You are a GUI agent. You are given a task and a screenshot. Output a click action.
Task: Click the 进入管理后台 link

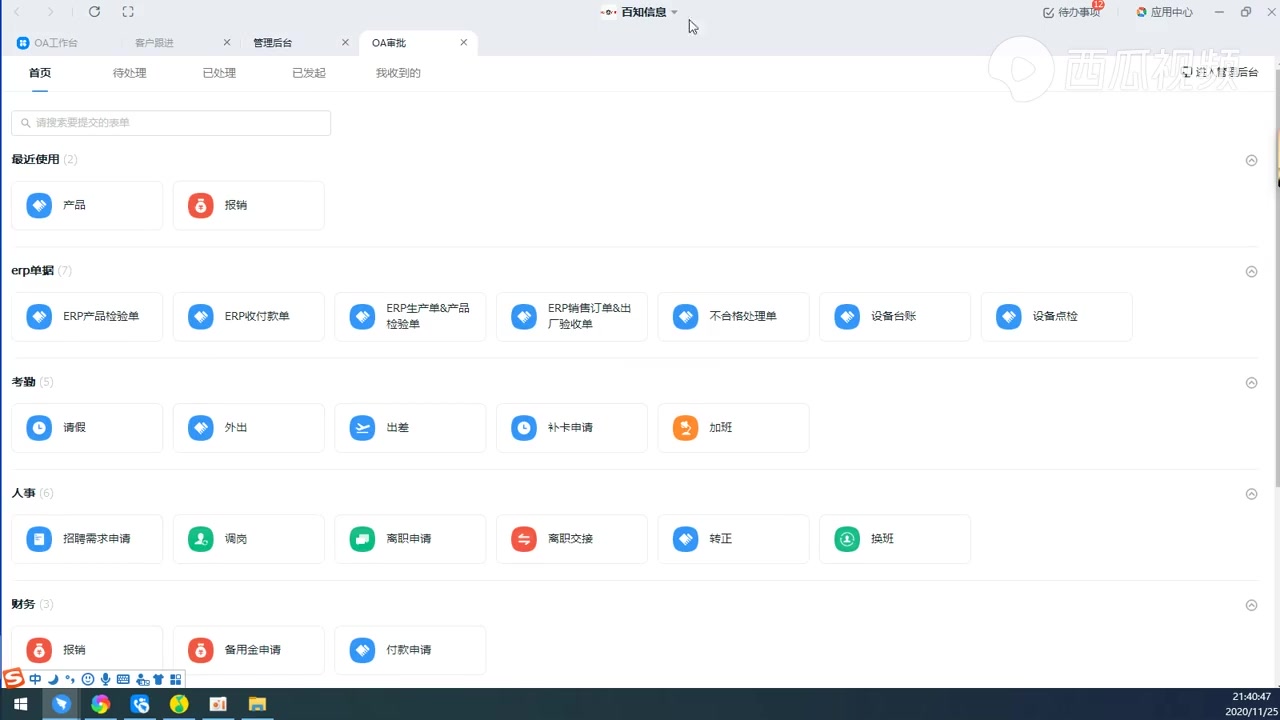click(x=1220, y=72)
